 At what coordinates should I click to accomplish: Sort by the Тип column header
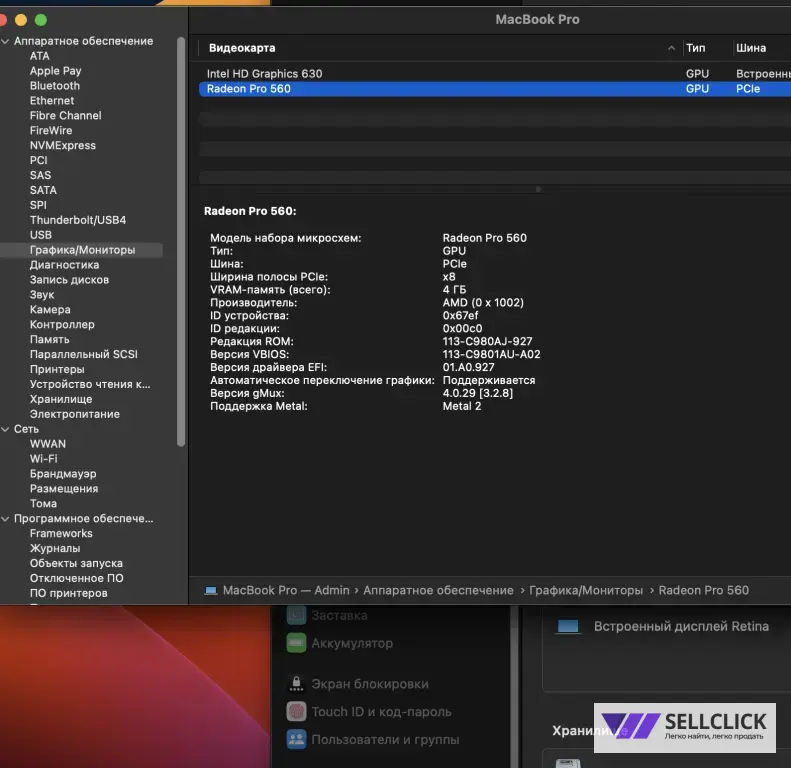click(x=696, y=48)
